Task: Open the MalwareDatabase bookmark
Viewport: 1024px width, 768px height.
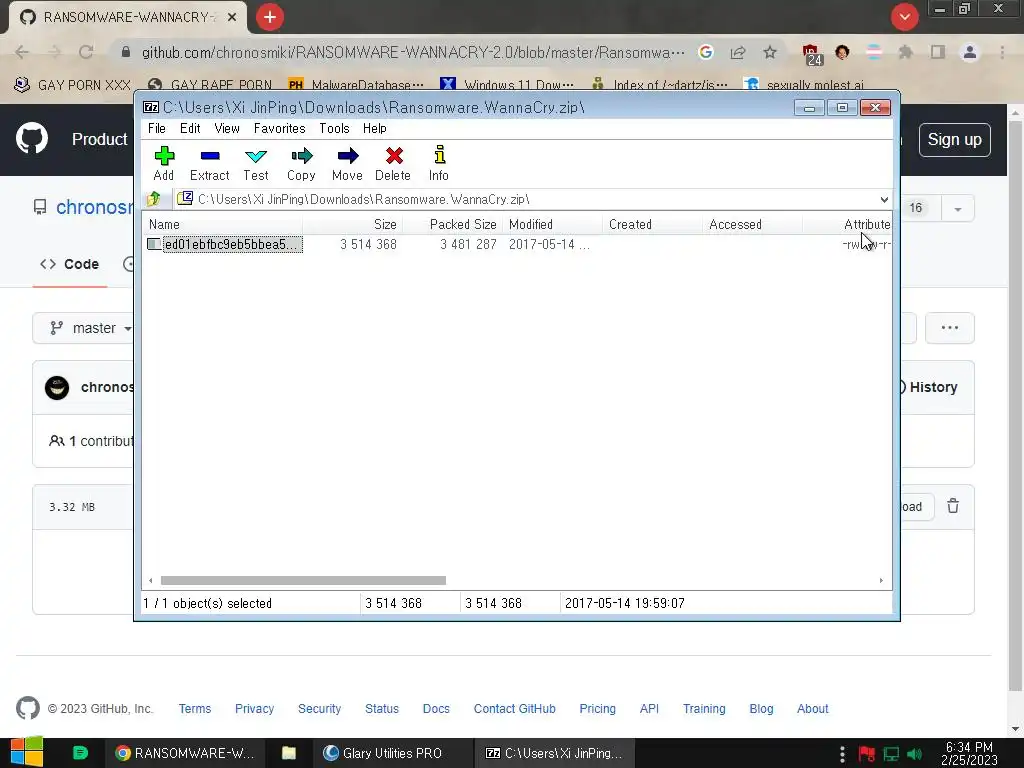Action: point(357,85)
